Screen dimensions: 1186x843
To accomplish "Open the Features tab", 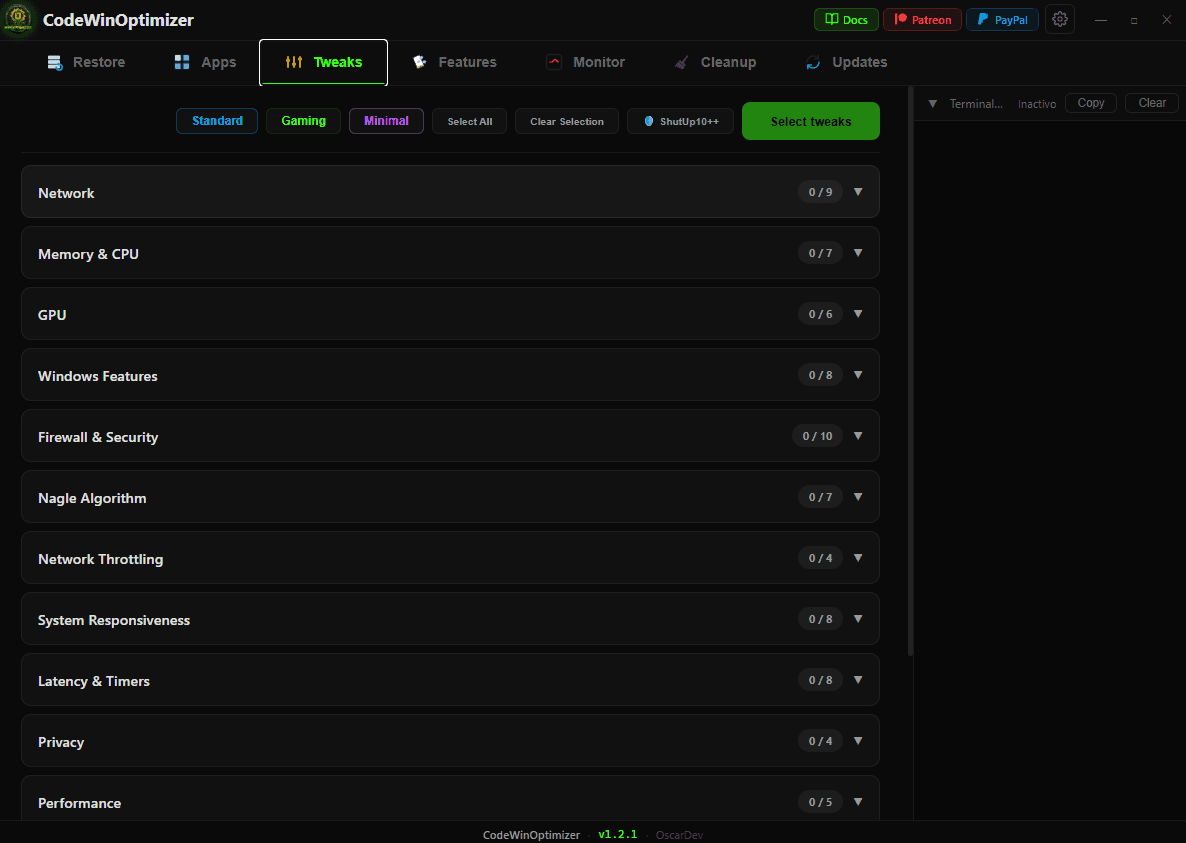I will (455, 63).
